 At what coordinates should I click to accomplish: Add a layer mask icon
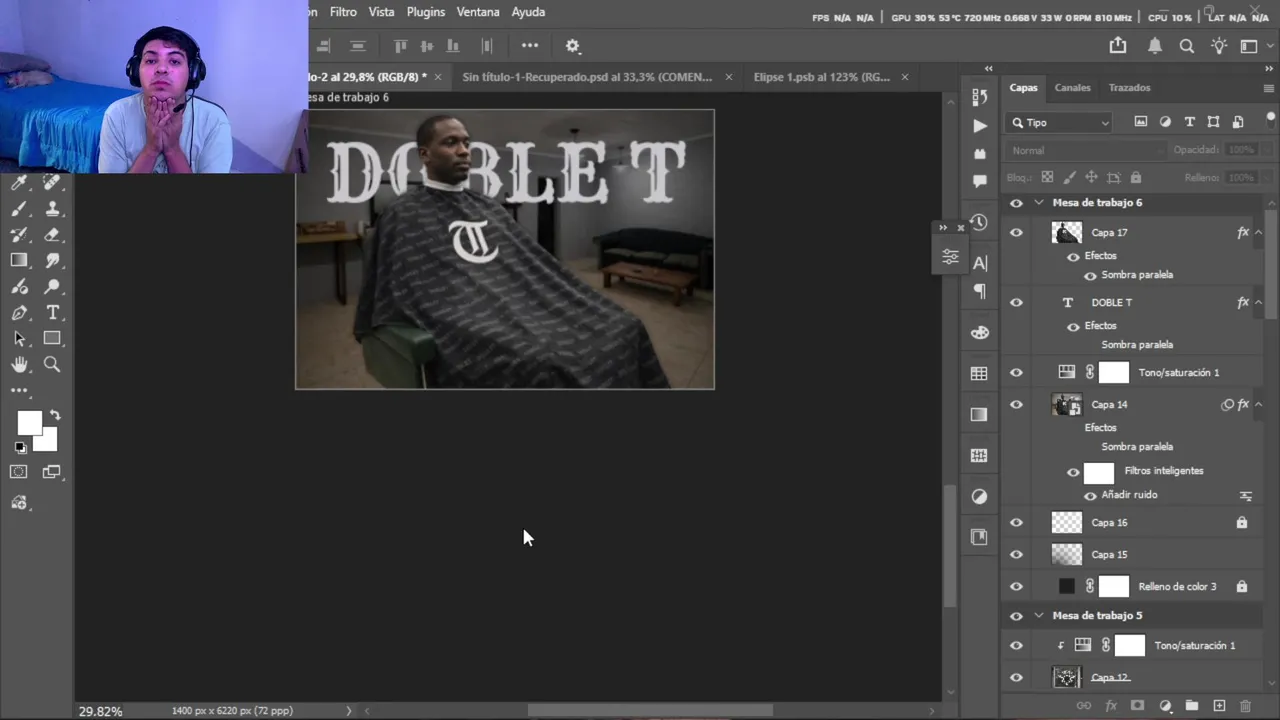point(1137,706)
